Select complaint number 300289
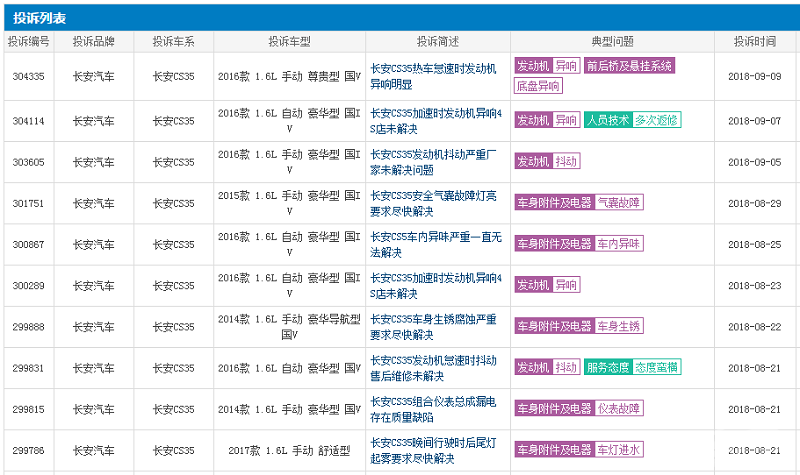 (x=29, y=286)
